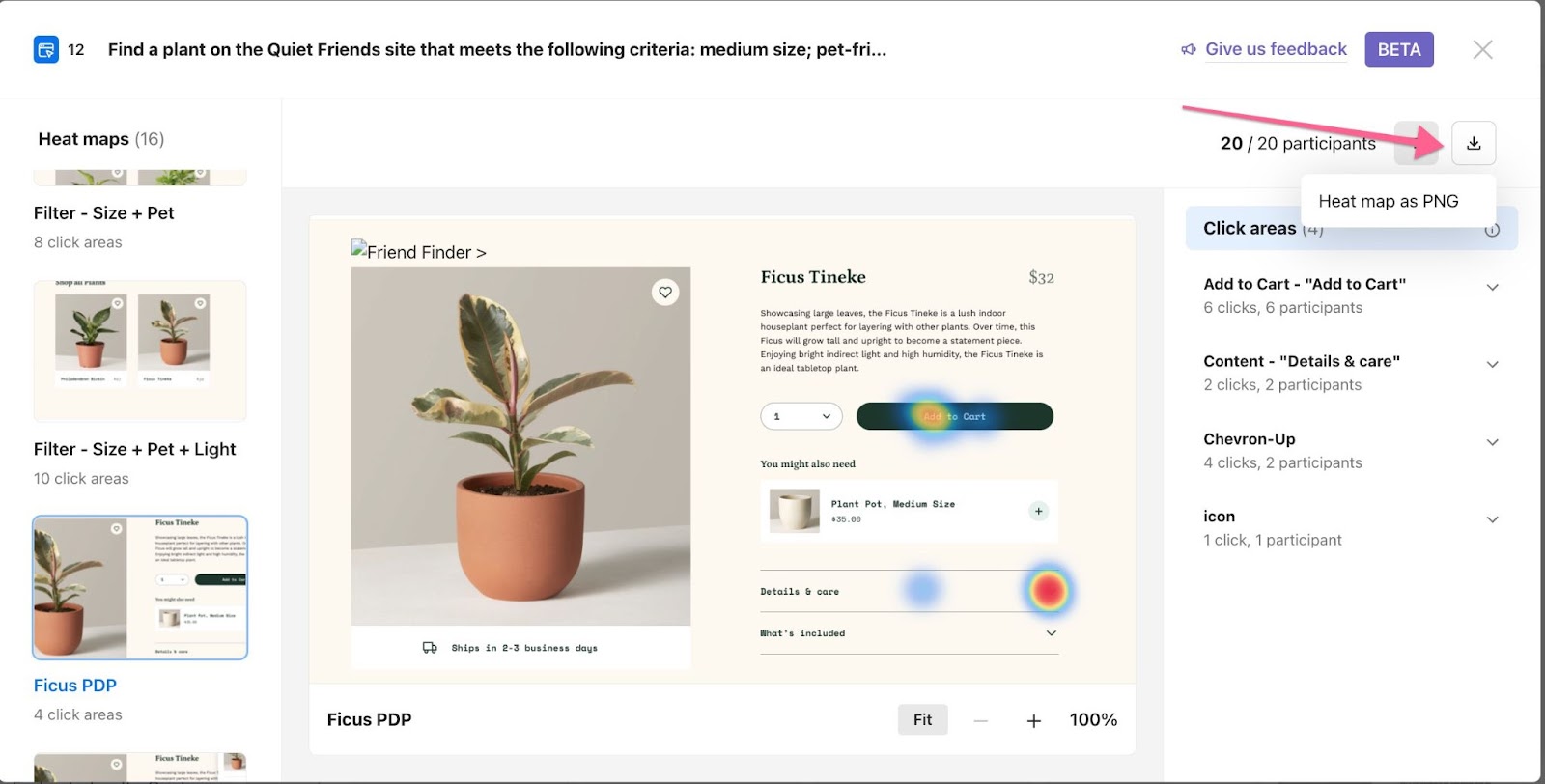Open the quantity dropdown showing 1
This screenshot has height=784, width=1545.
point(801,416)
